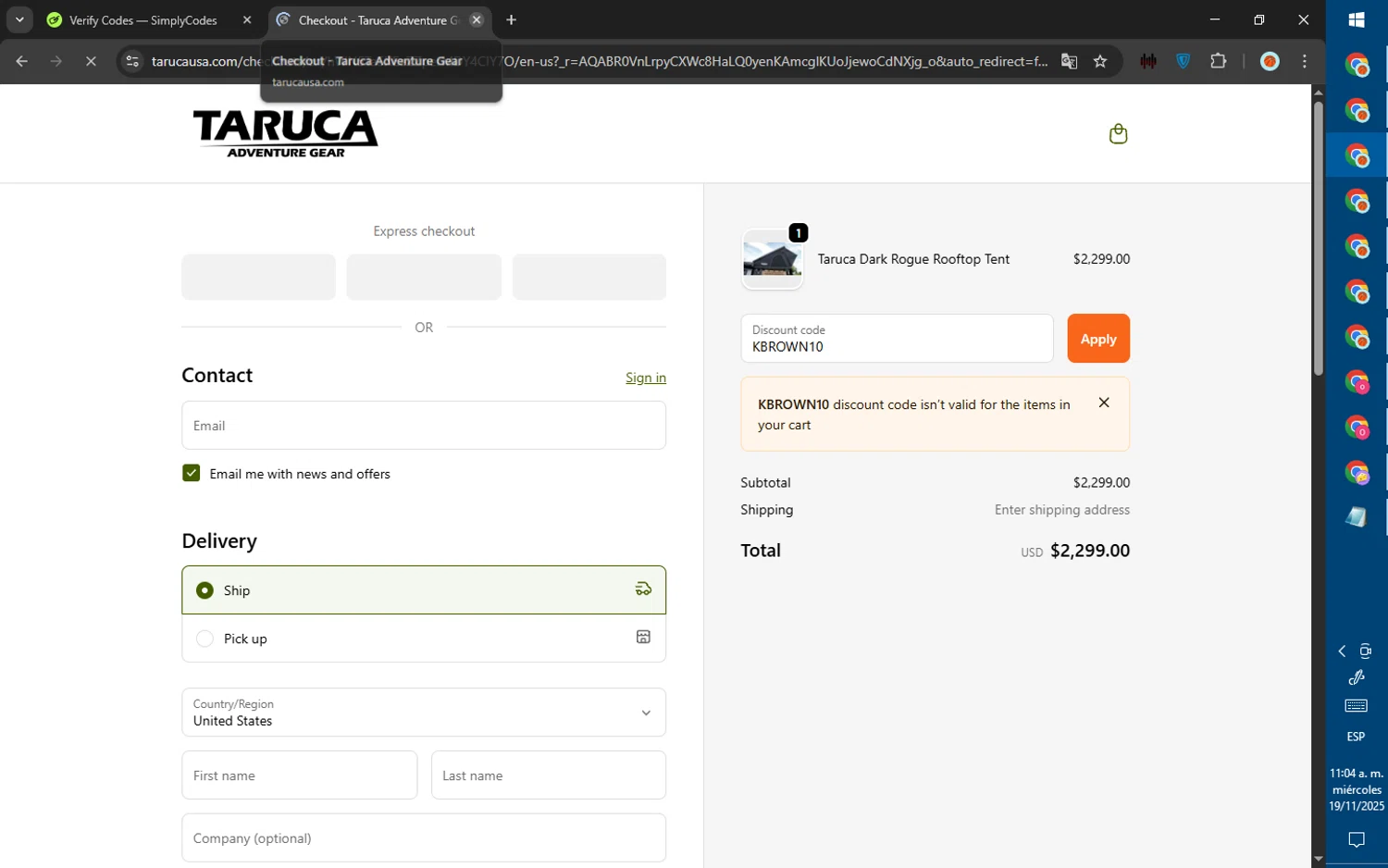
Task: Expand hidden tray icons chevron
Action: click(1342, 651)
